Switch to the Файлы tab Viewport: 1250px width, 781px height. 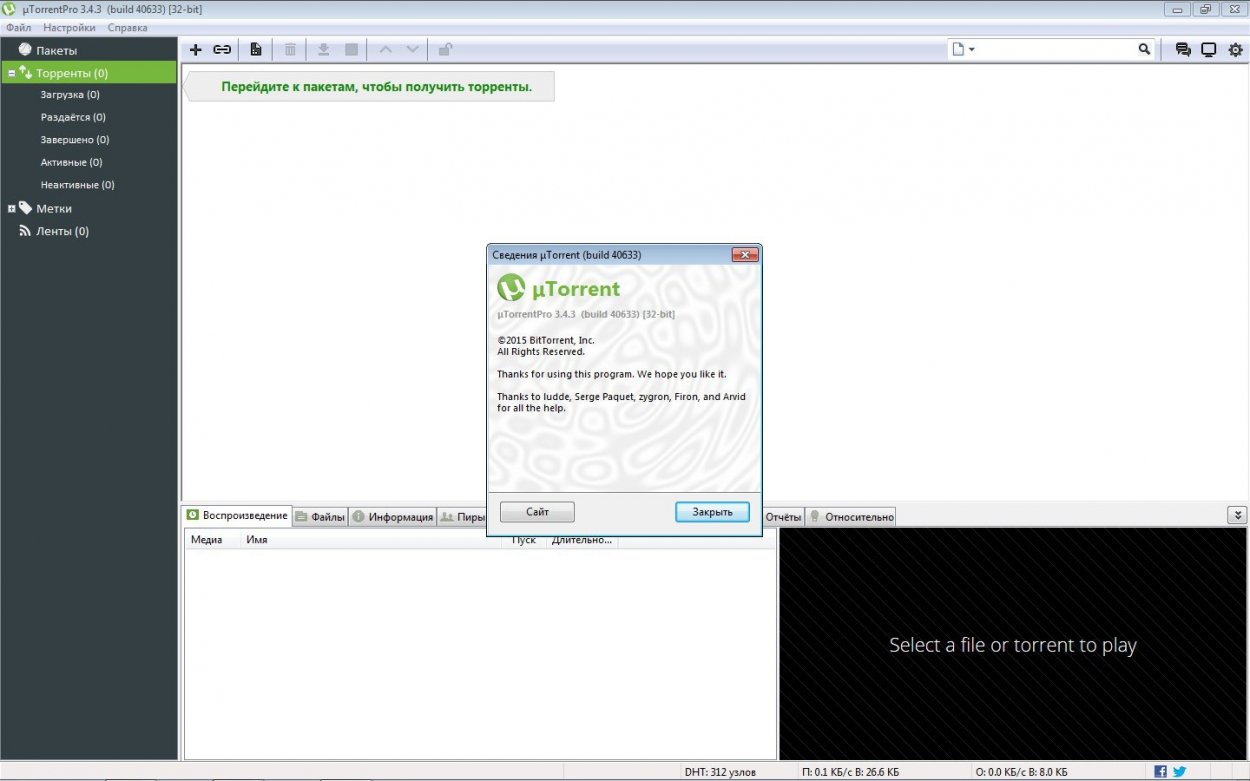pyautogui.click(x=321, y=517)
